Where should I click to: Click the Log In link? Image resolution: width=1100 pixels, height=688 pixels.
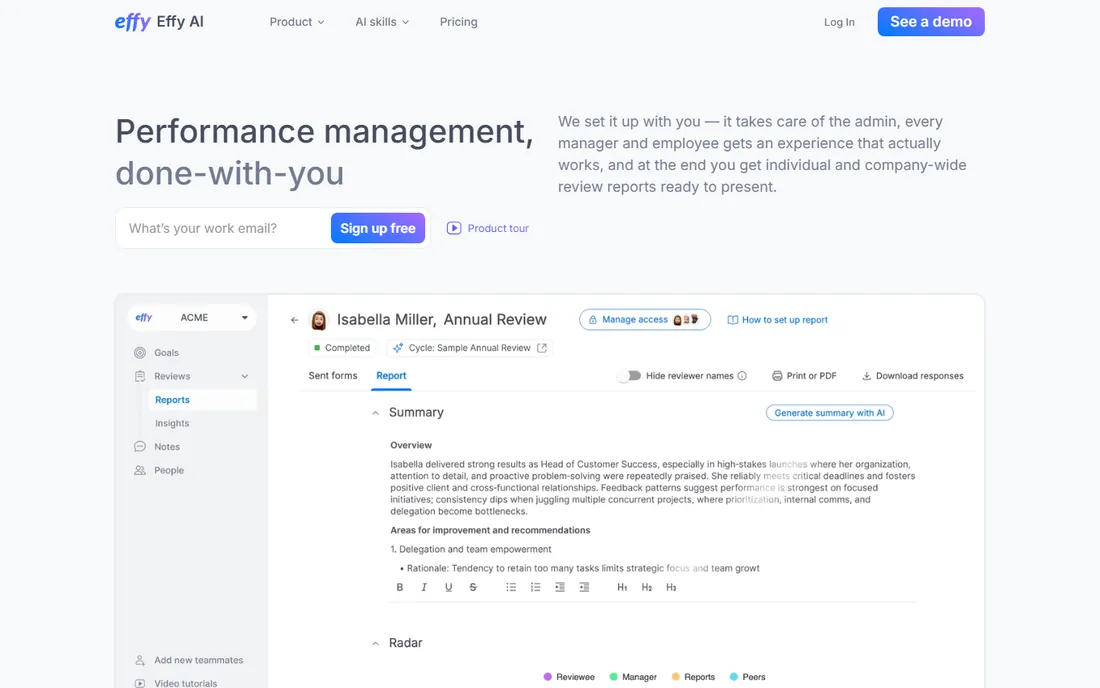point(839,22)
